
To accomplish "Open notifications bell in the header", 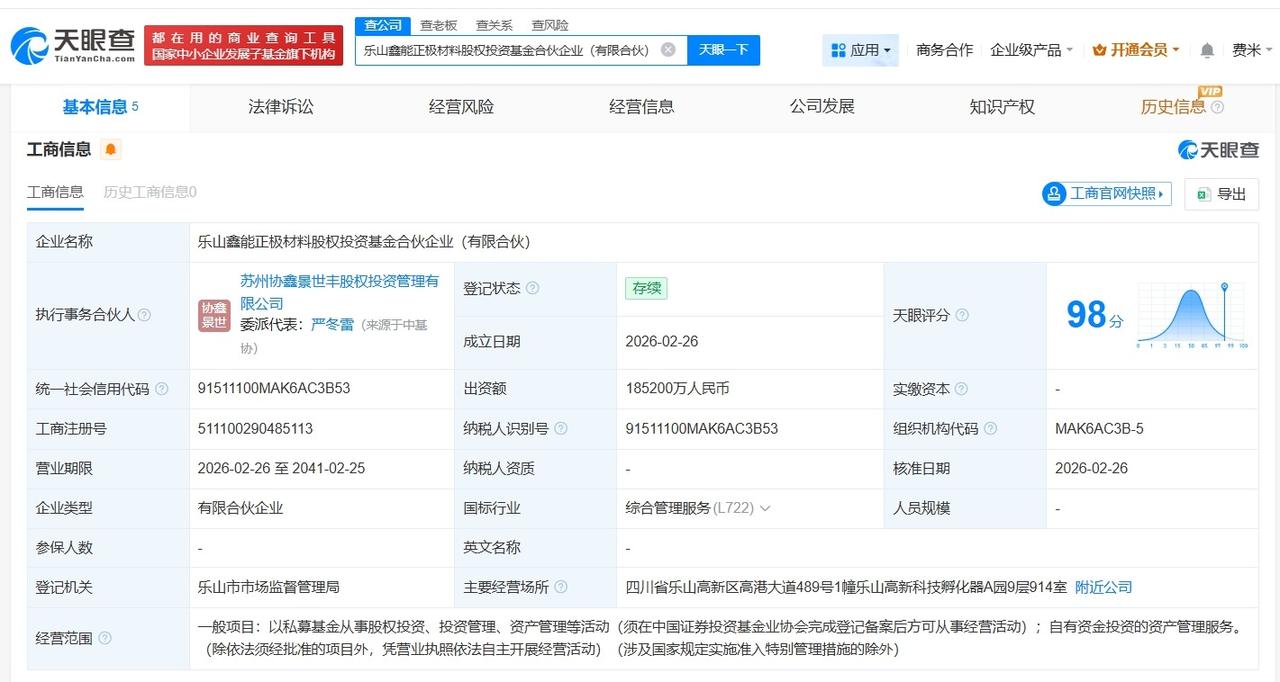I will (x=1207, y=50).
